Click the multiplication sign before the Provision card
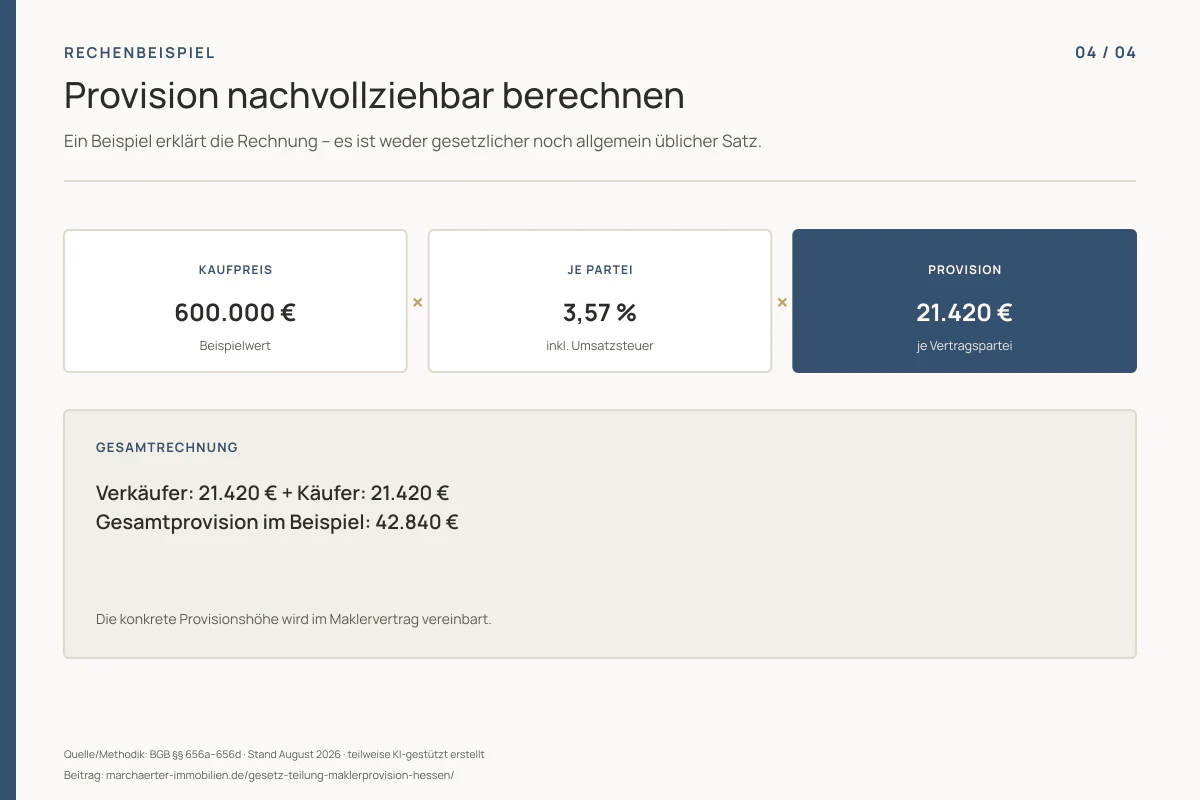The height and width of the screenshot is (800, 1200). pos(782,302)
